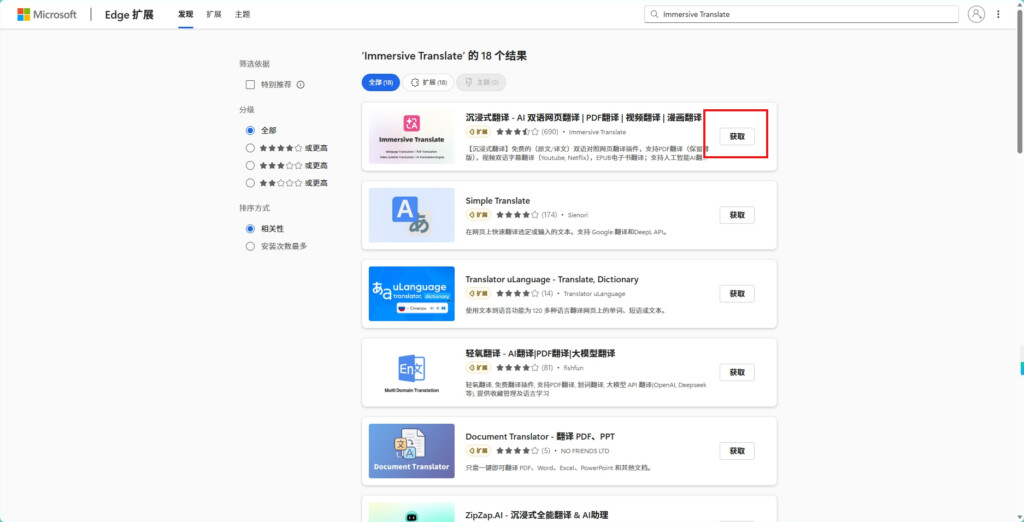Click the search magnifier icon

[654, 14]
